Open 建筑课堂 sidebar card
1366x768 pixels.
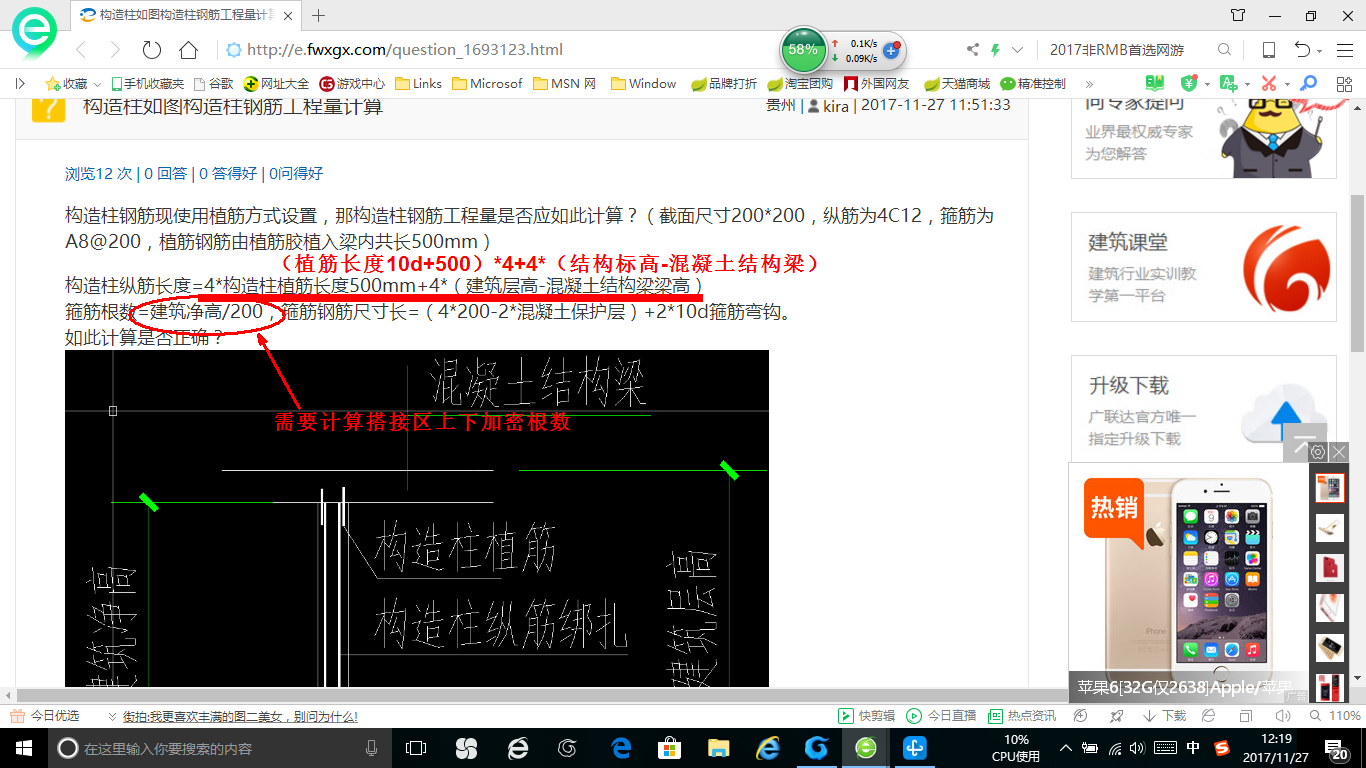click(x=1203, y=266)
